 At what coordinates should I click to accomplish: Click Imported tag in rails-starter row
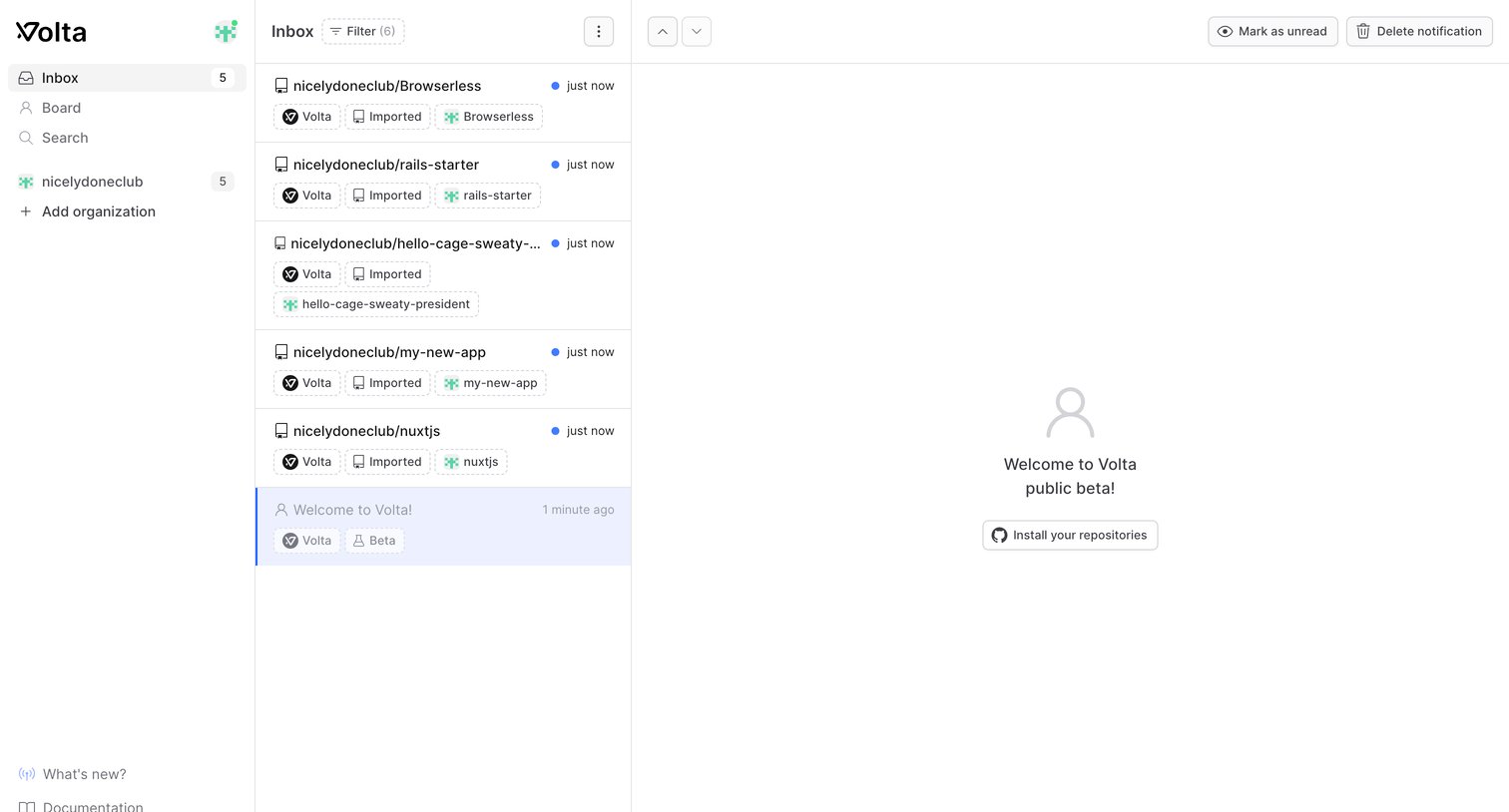[387, 196]
